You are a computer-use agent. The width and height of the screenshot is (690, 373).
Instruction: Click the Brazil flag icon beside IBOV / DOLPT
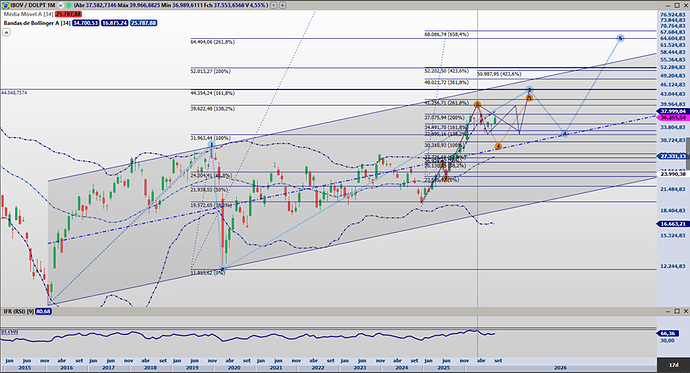[x=6, y=5]
